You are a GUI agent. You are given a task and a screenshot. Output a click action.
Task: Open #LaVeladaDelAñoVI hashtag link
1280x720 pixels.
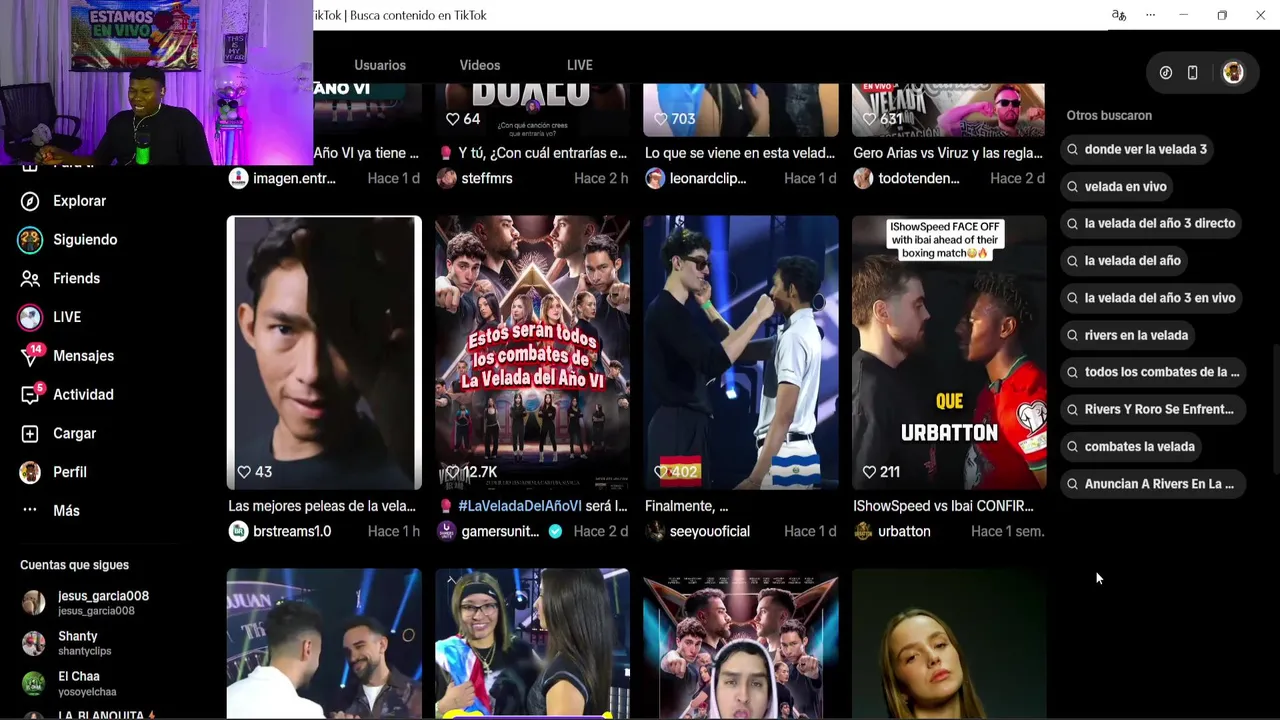(x=520, y=507)
